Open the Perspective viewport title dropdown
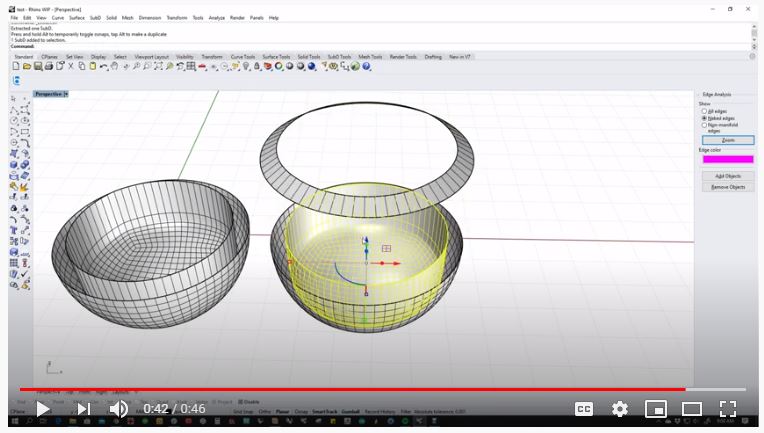 click(66, 94)
